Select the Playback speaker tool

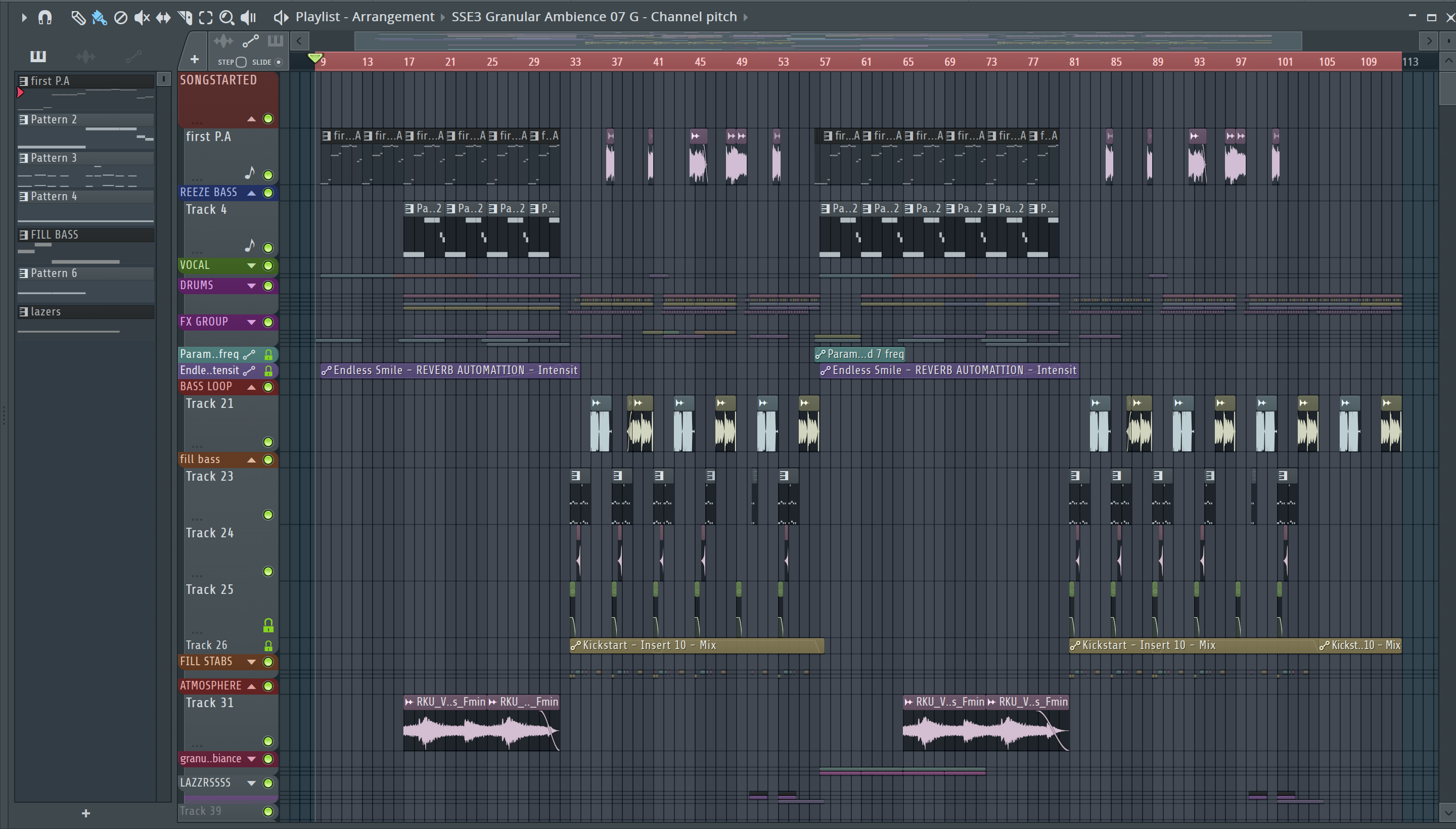[248, 18]
